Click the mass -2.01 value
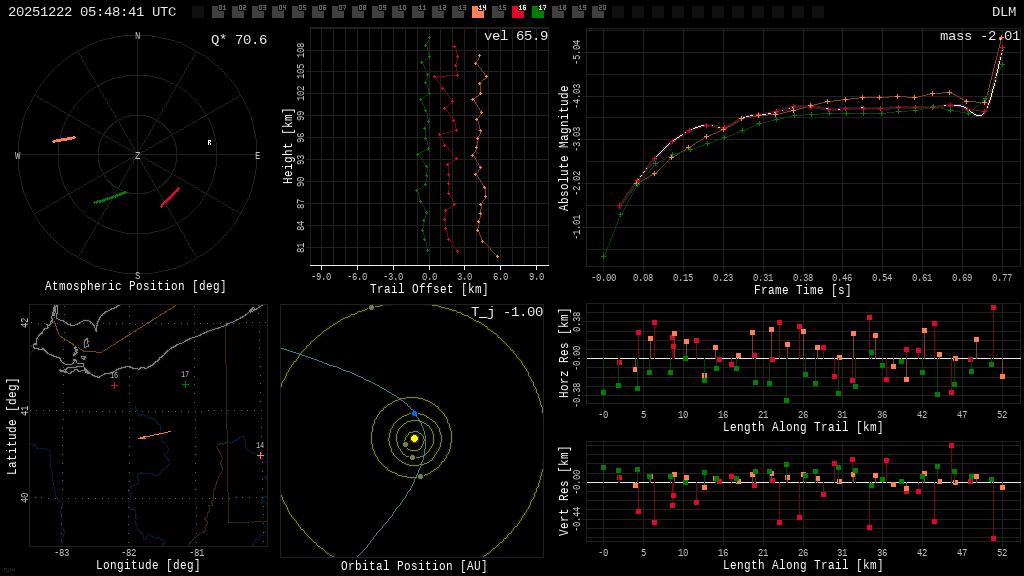The height and width of the screenshot is (576, 1024). coord(980,36)
